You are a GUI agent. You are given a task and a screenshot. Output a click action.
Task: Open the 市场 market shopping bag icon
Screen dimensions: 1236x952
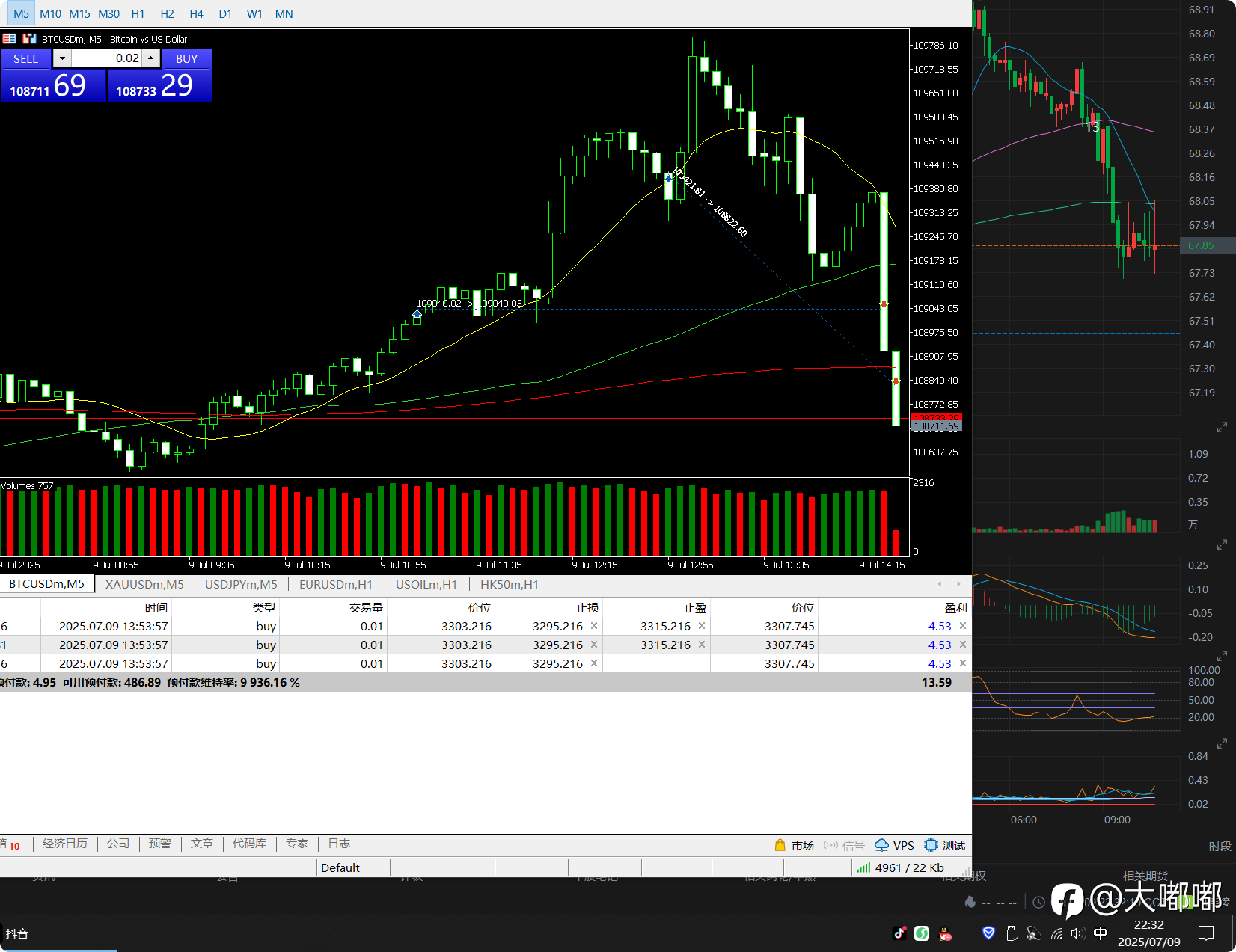click(780, 845)
